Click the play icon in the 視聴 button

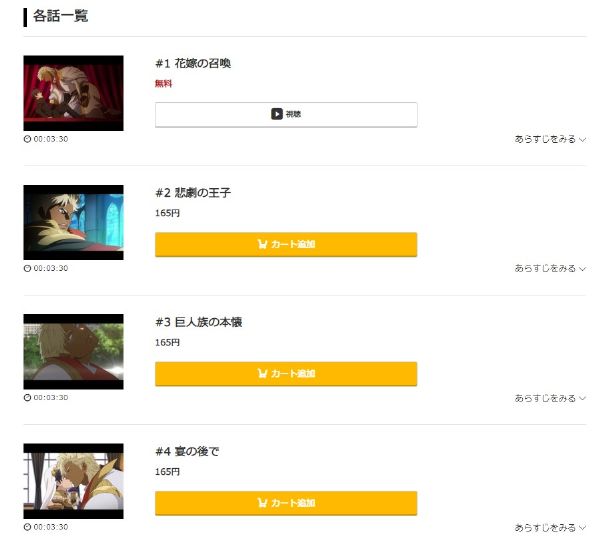click(277, 114)
